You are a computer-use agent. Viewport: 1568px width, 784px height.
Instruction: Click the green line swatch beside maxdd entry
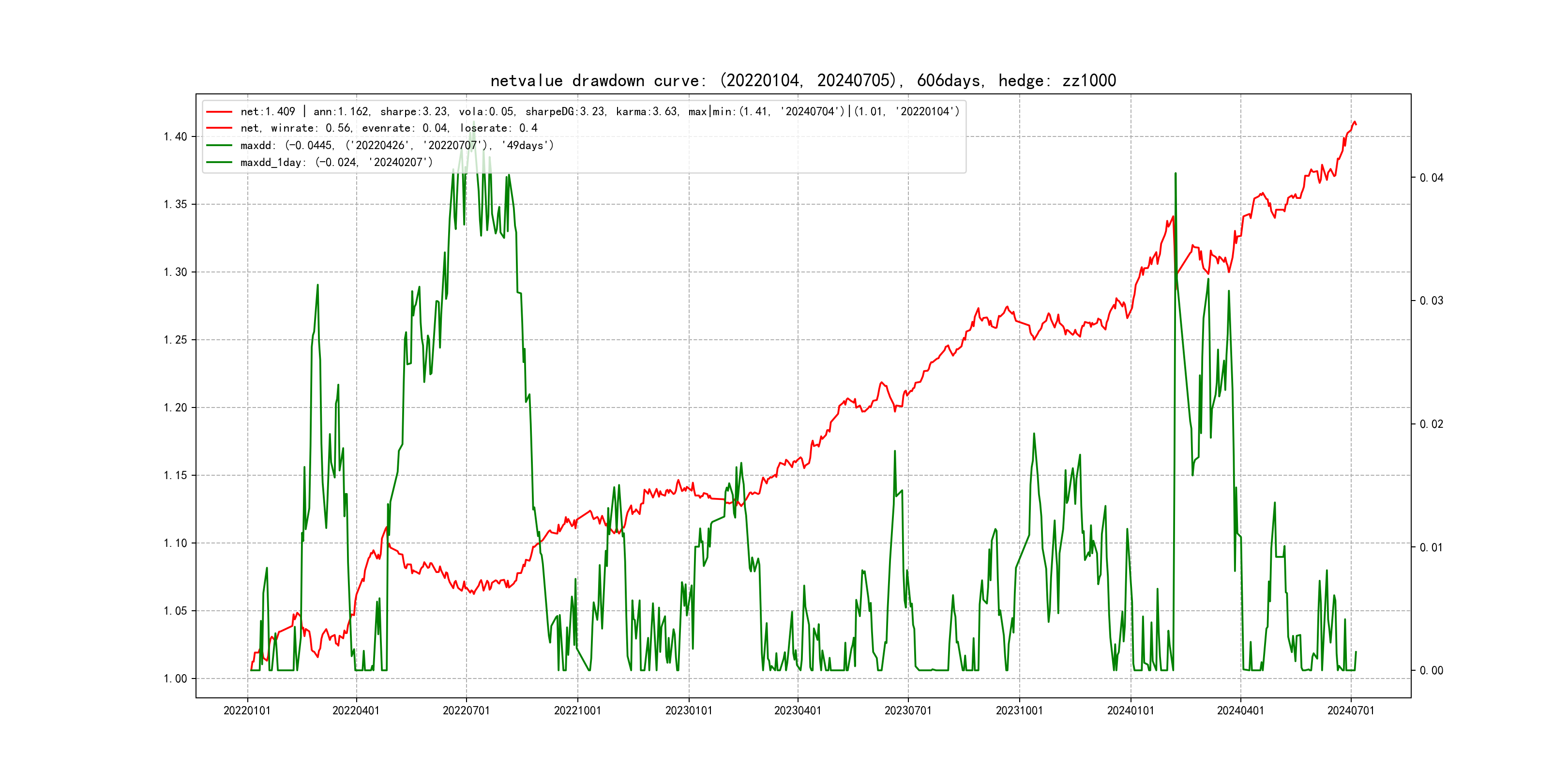coord(219,145)
